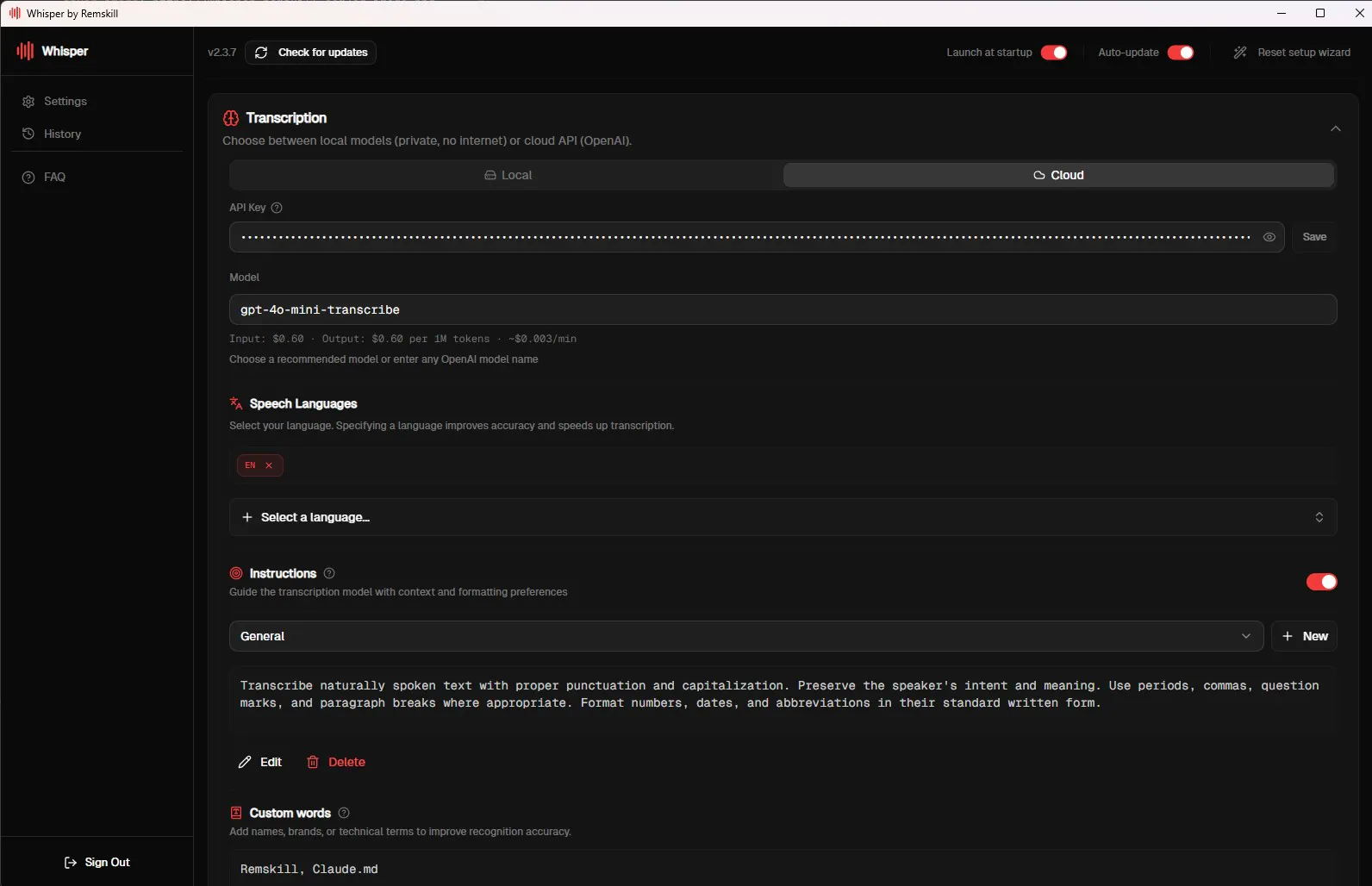Click the pencil icon next to Edit
This screenshot has height=886, width=1372.
click(245, 762)
